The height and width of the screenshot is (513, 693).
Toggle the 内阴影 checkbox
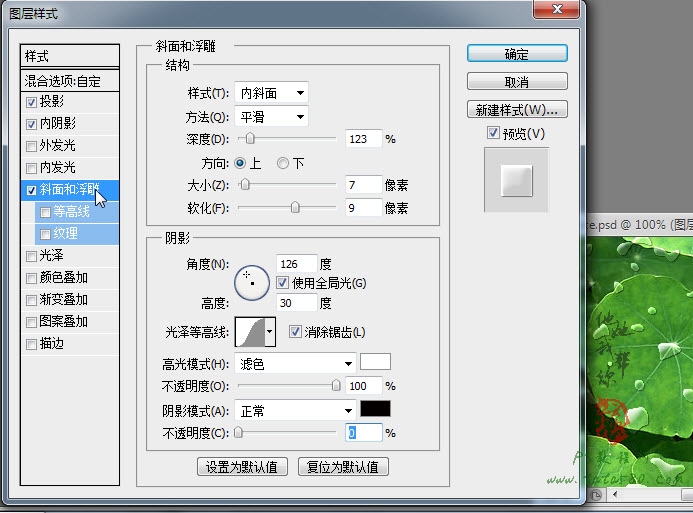point(31,124)
